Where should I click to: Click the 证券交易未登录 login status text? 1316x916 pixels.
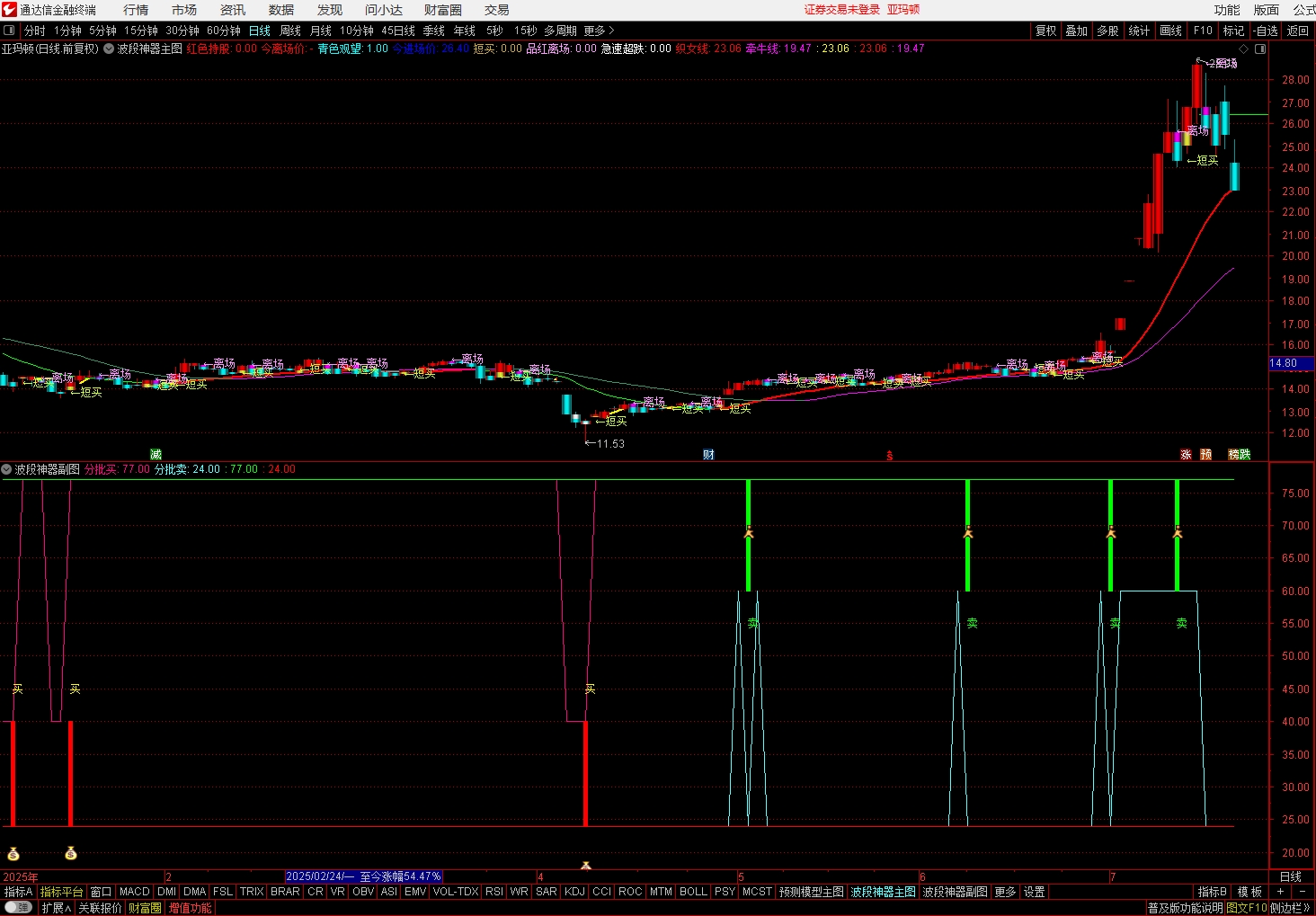[842, 9]
